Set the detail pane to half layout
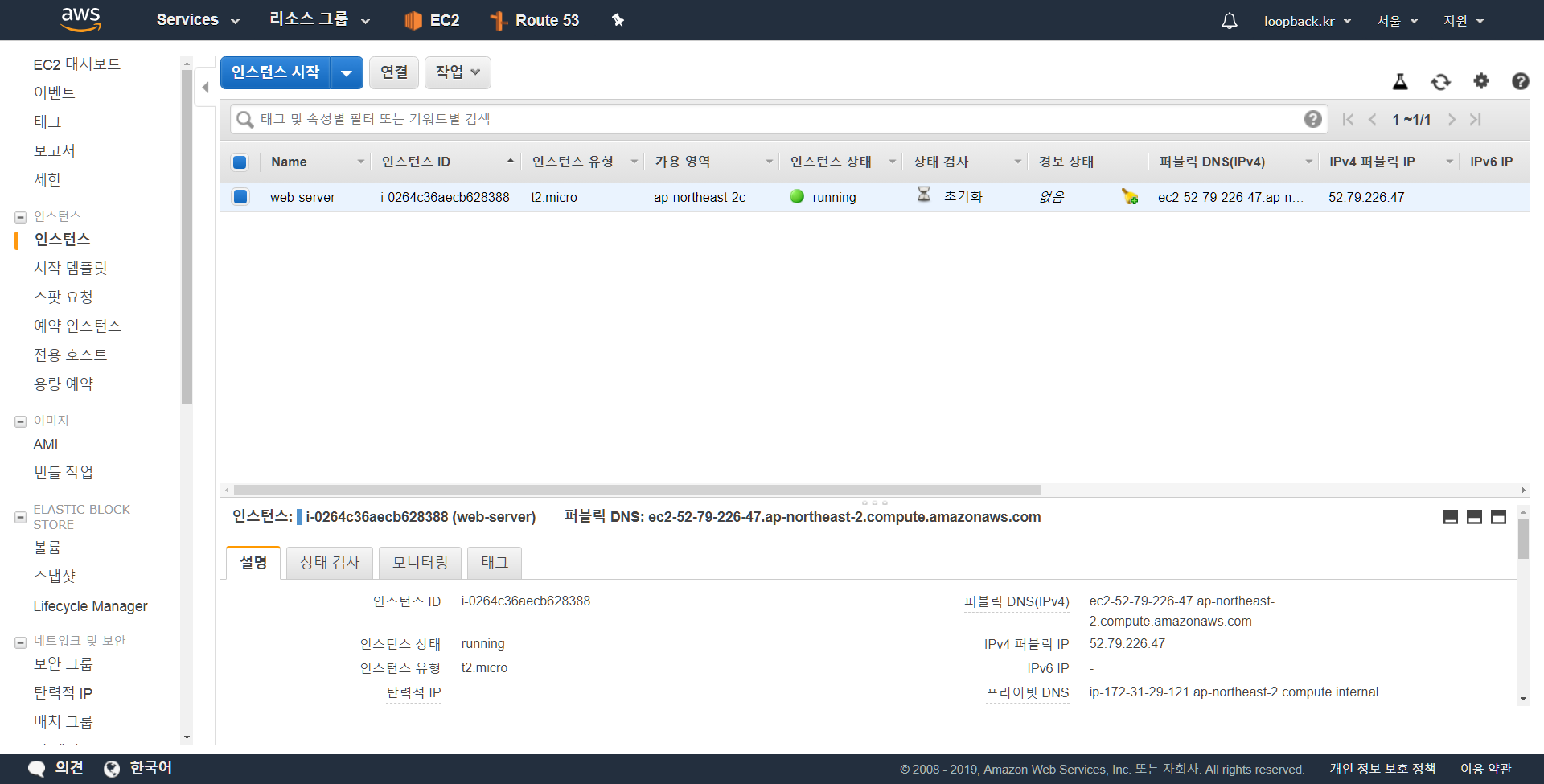1544x784 pixels. click(1474, 517)
